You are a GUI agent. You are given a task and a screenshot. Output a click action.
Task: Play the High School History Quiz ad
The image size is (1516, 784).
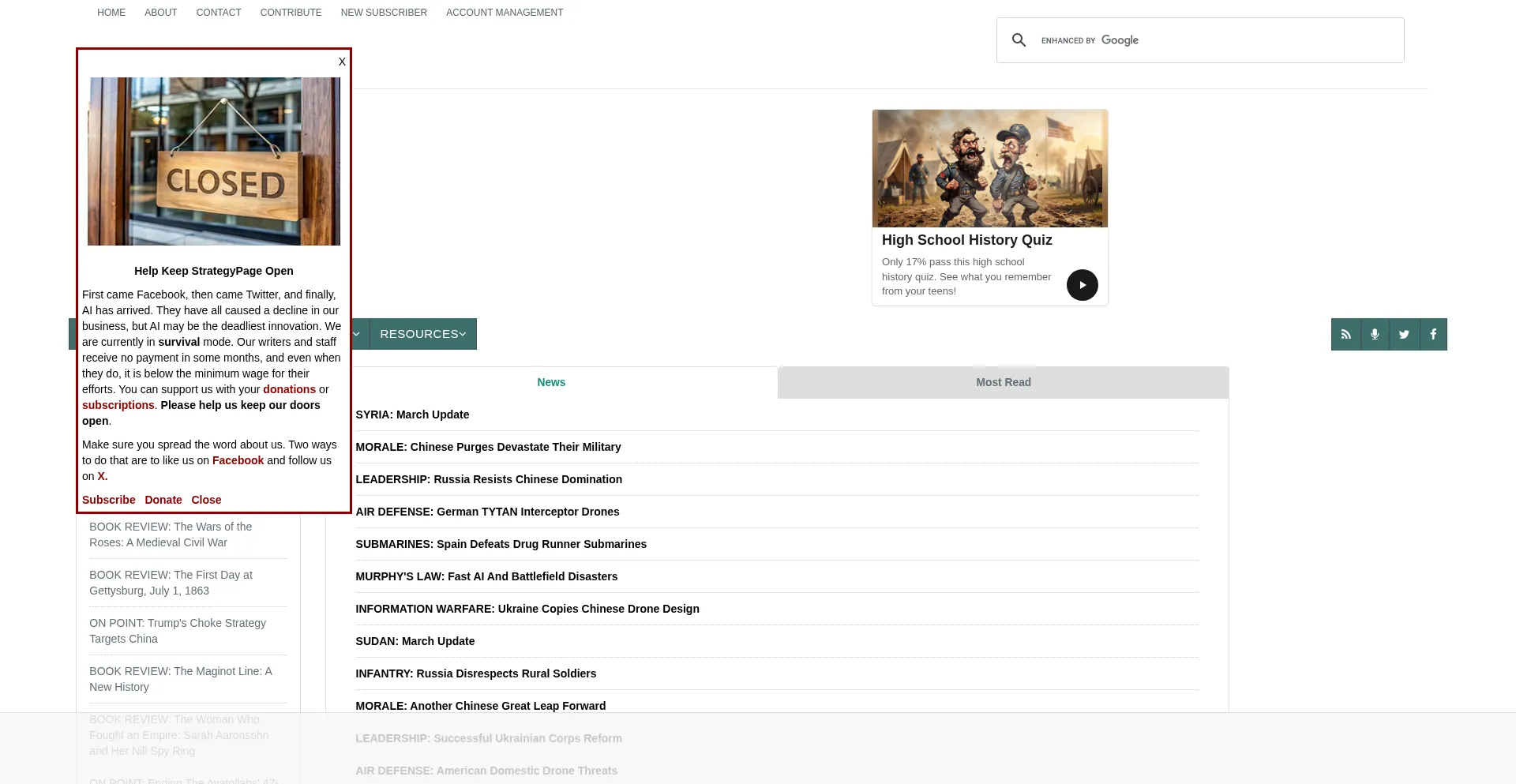(1082, 285)
